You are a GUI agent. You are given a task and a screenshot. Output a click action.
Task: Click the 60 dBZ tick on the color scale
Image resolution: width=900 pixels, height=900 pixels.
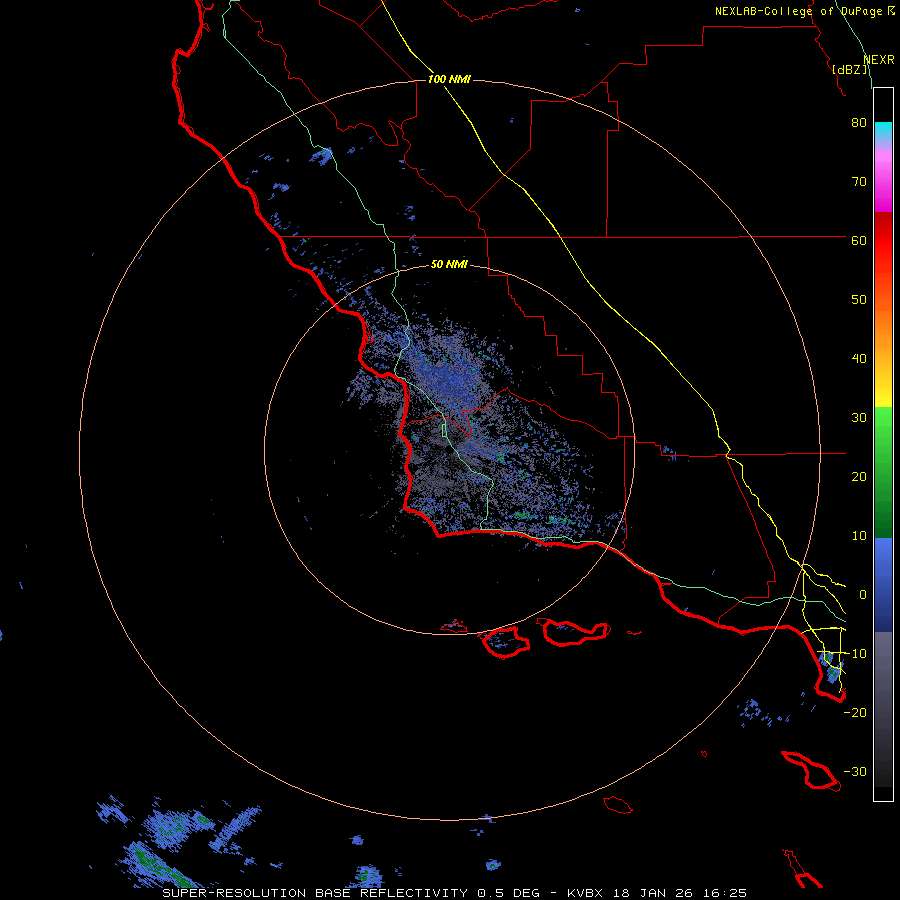859,241
